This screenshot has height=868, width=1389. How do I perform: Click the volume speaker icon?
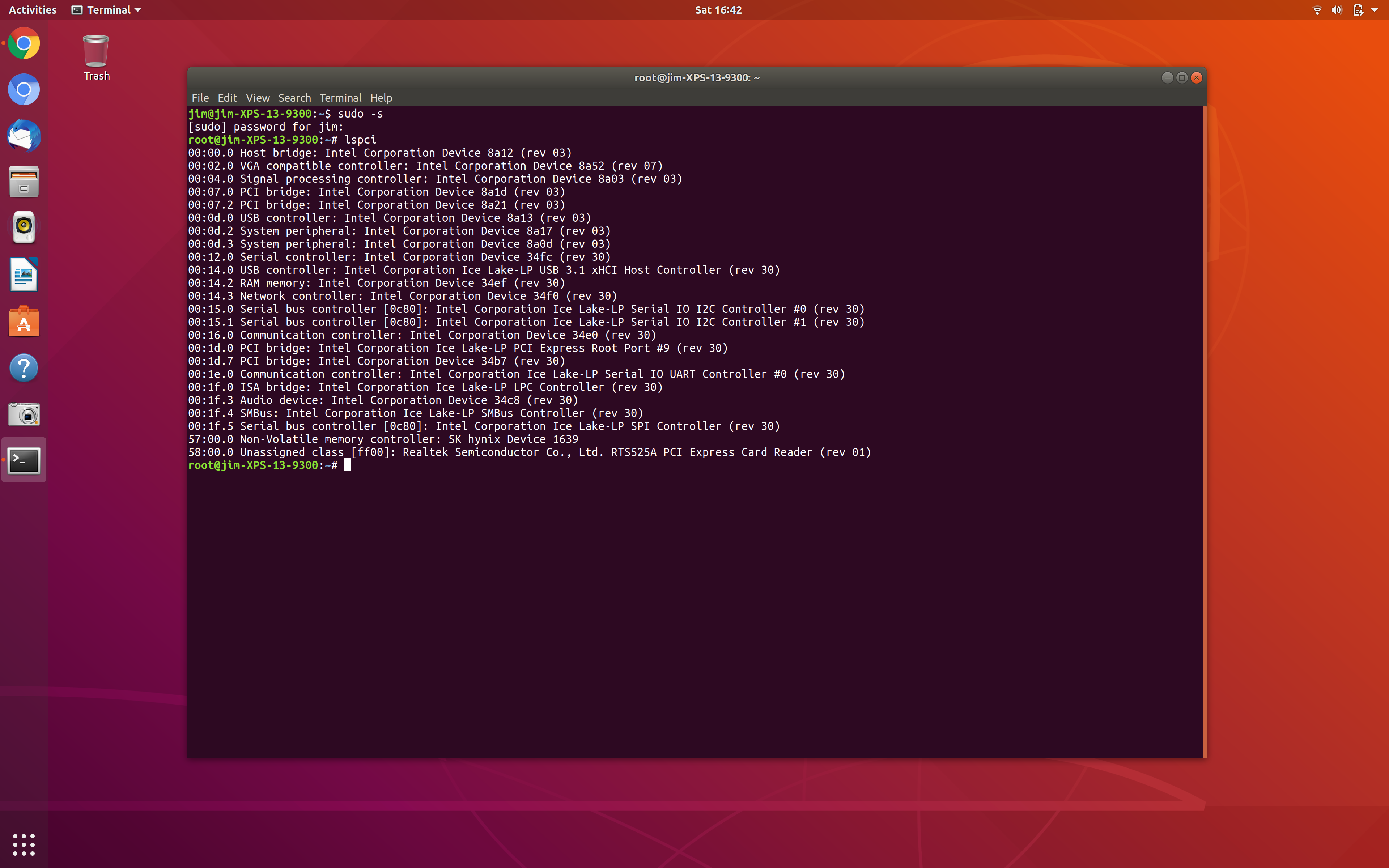(x=1337, y=10)
